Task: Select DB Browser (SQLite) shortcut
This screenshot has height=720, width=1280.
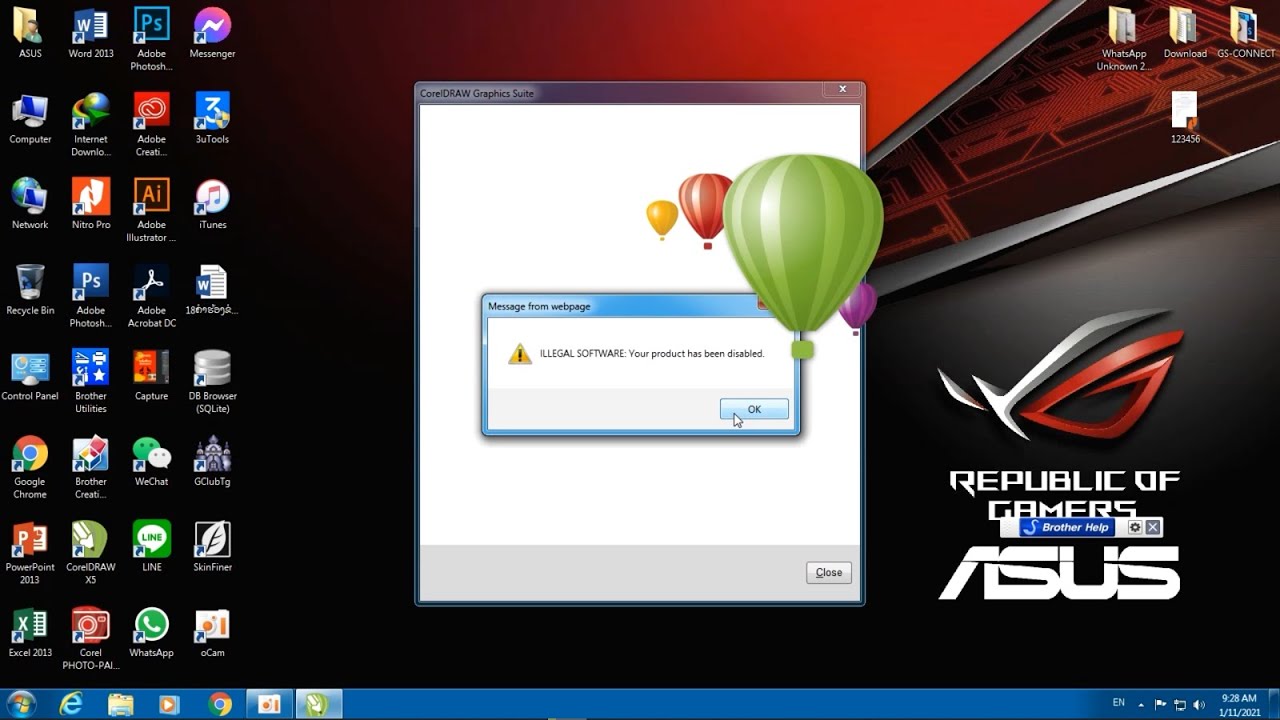Action: (212, 382)
